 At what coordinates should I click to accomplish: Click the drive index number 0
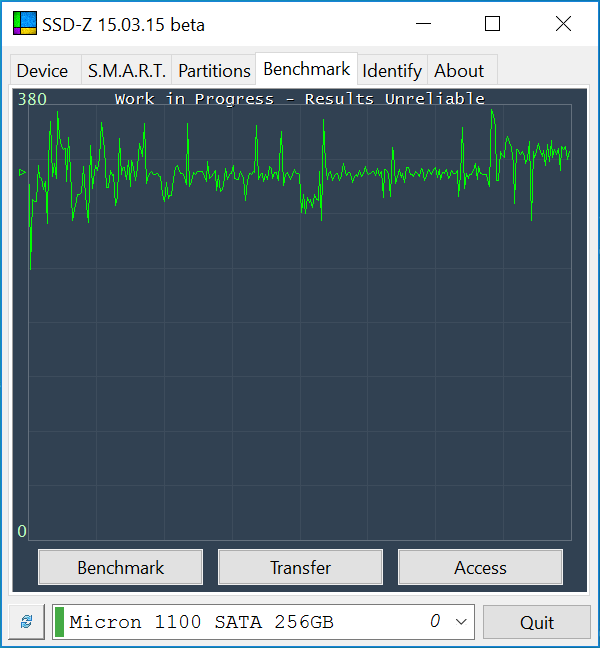tap(435, 621)
